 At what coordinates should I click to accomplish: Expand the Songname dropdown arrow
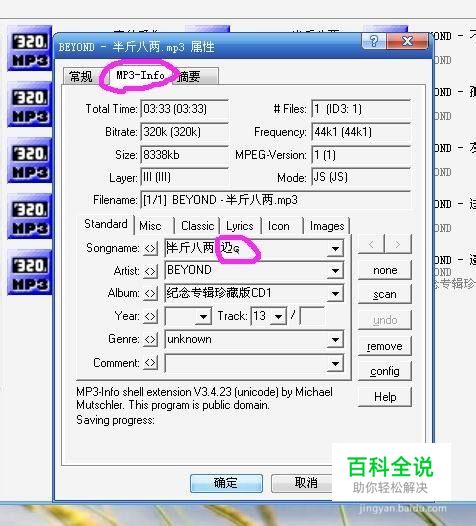tap(335, 249)
